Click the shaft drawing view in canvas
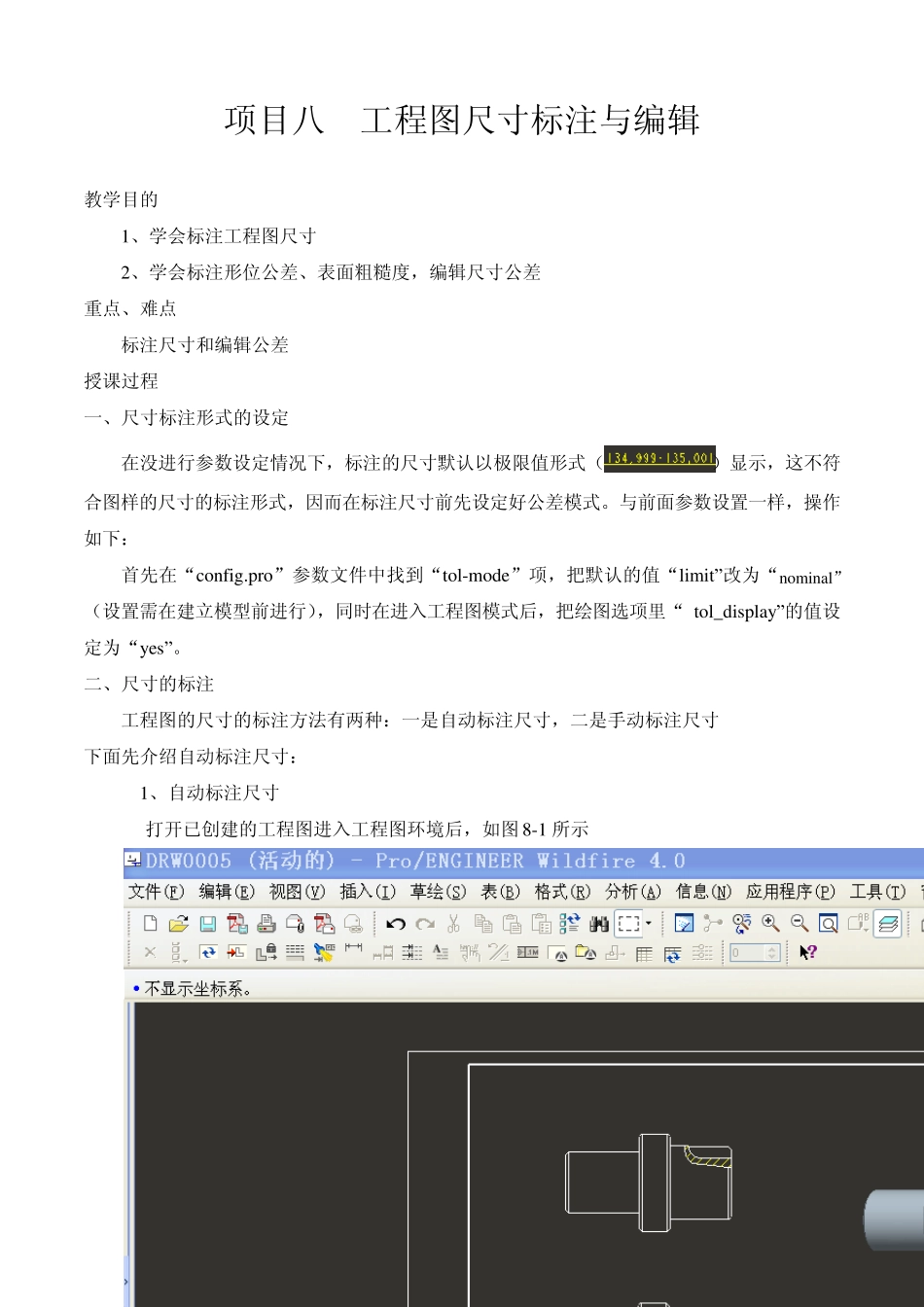The width and height of the screenshot is (924, 1307). click(x=649, y=1183)
